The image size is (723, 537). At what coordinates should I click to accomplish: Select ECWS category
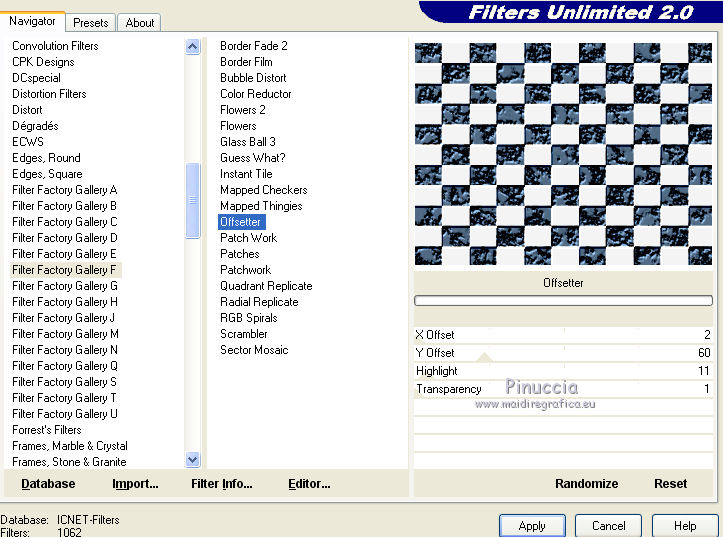click(28, 142)
